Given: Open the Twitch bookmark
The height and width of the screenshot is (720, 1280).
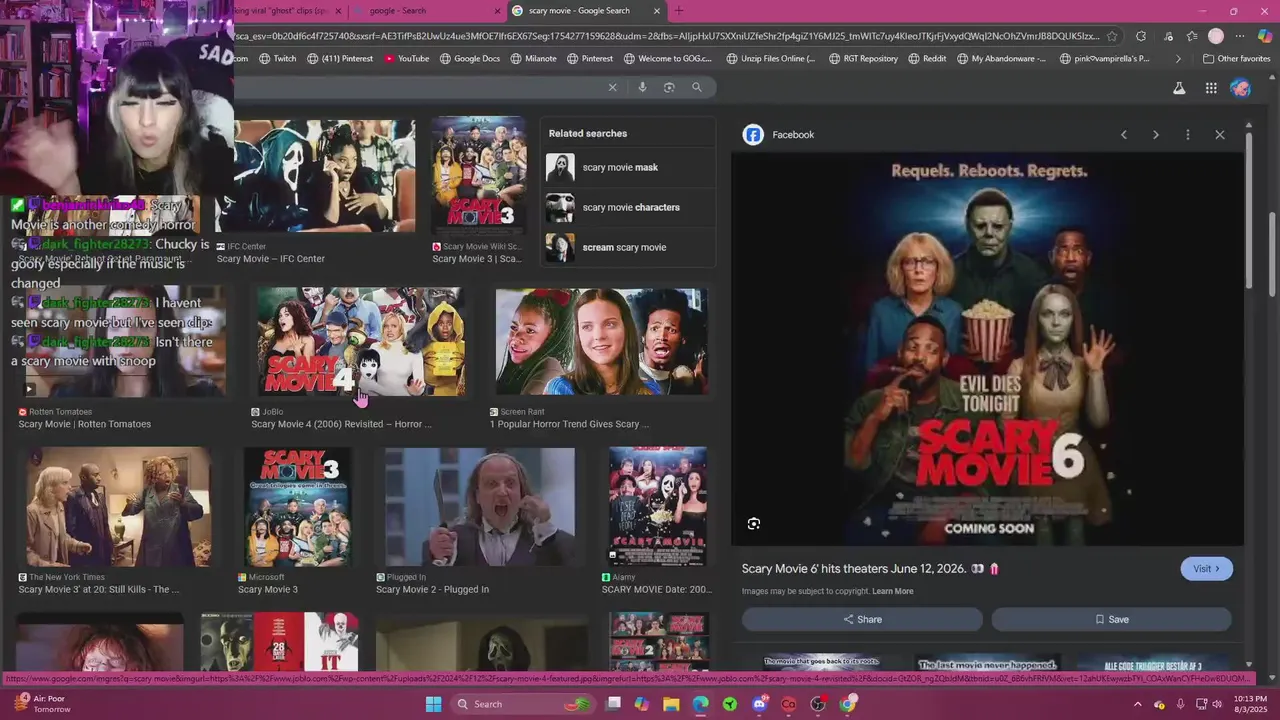Looking at the screenshot, I should coord(278,59).
